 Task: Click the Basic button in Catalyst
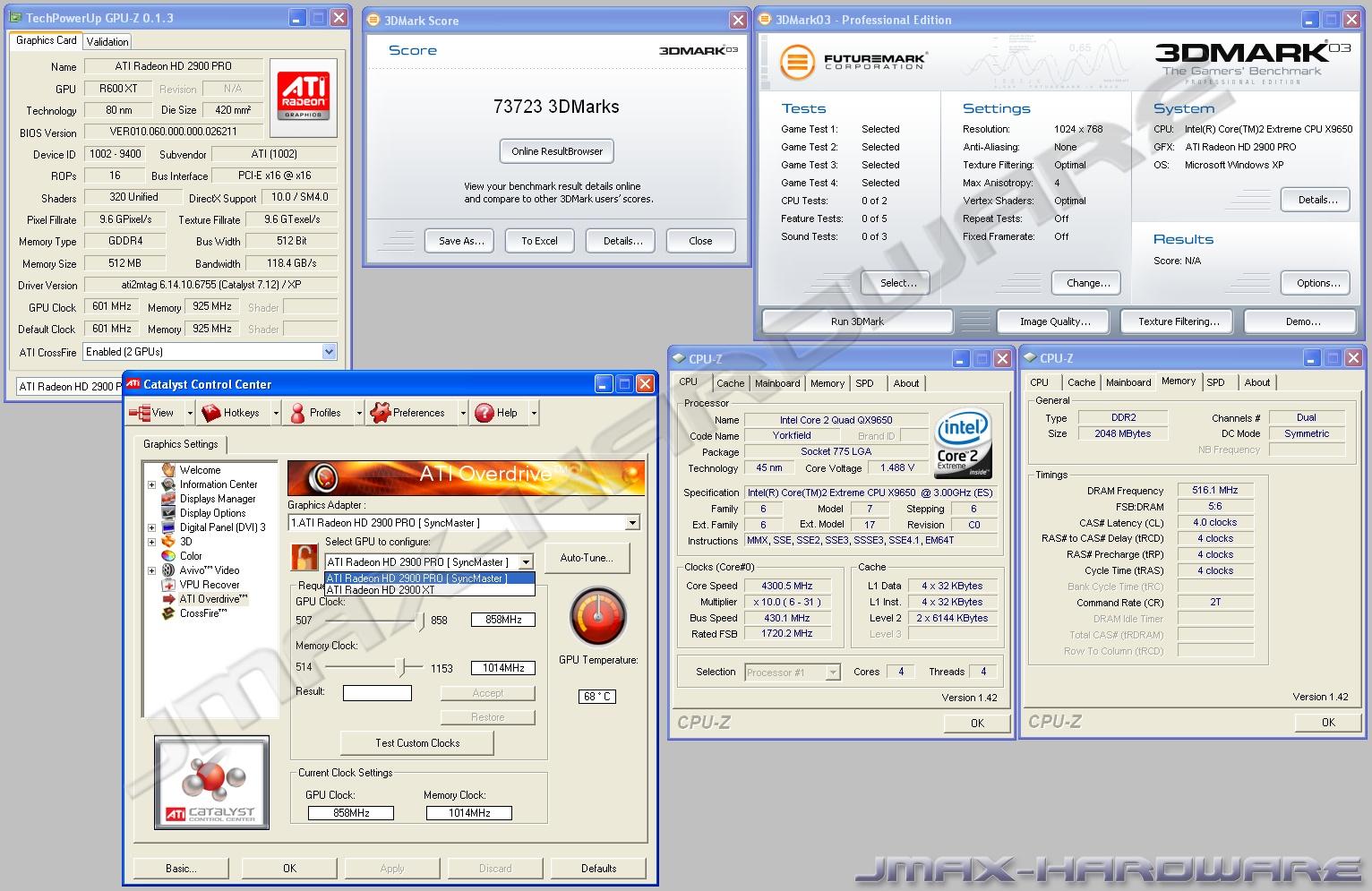click(x=181, y=869)
